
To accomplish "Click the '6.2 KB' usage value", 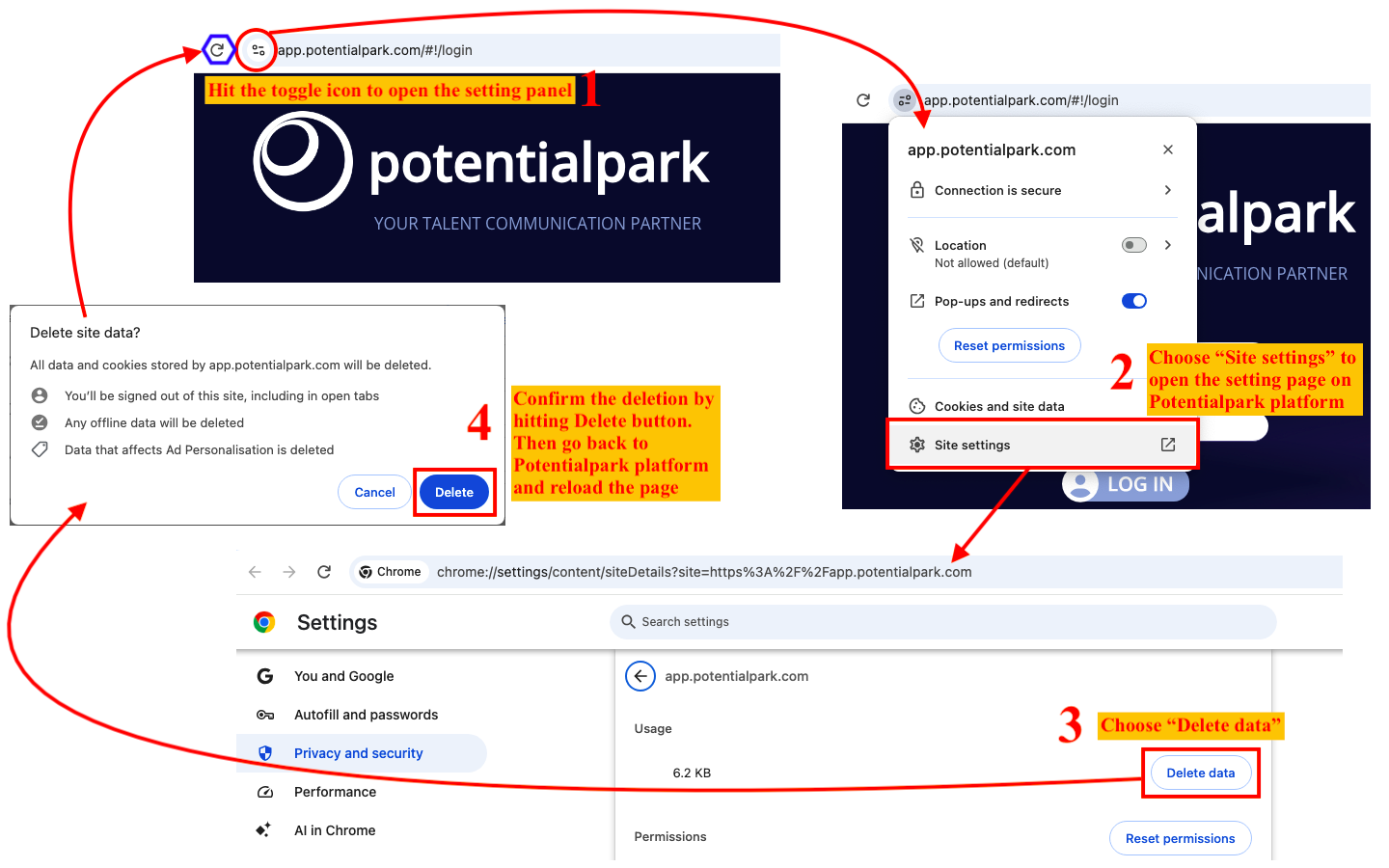I will [x=692, y=773].
